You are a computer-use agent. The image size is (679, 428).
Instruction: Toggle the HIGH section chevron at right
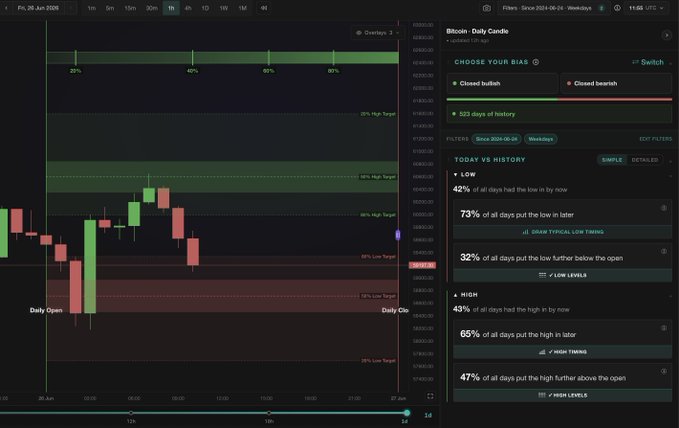(670, 296)
